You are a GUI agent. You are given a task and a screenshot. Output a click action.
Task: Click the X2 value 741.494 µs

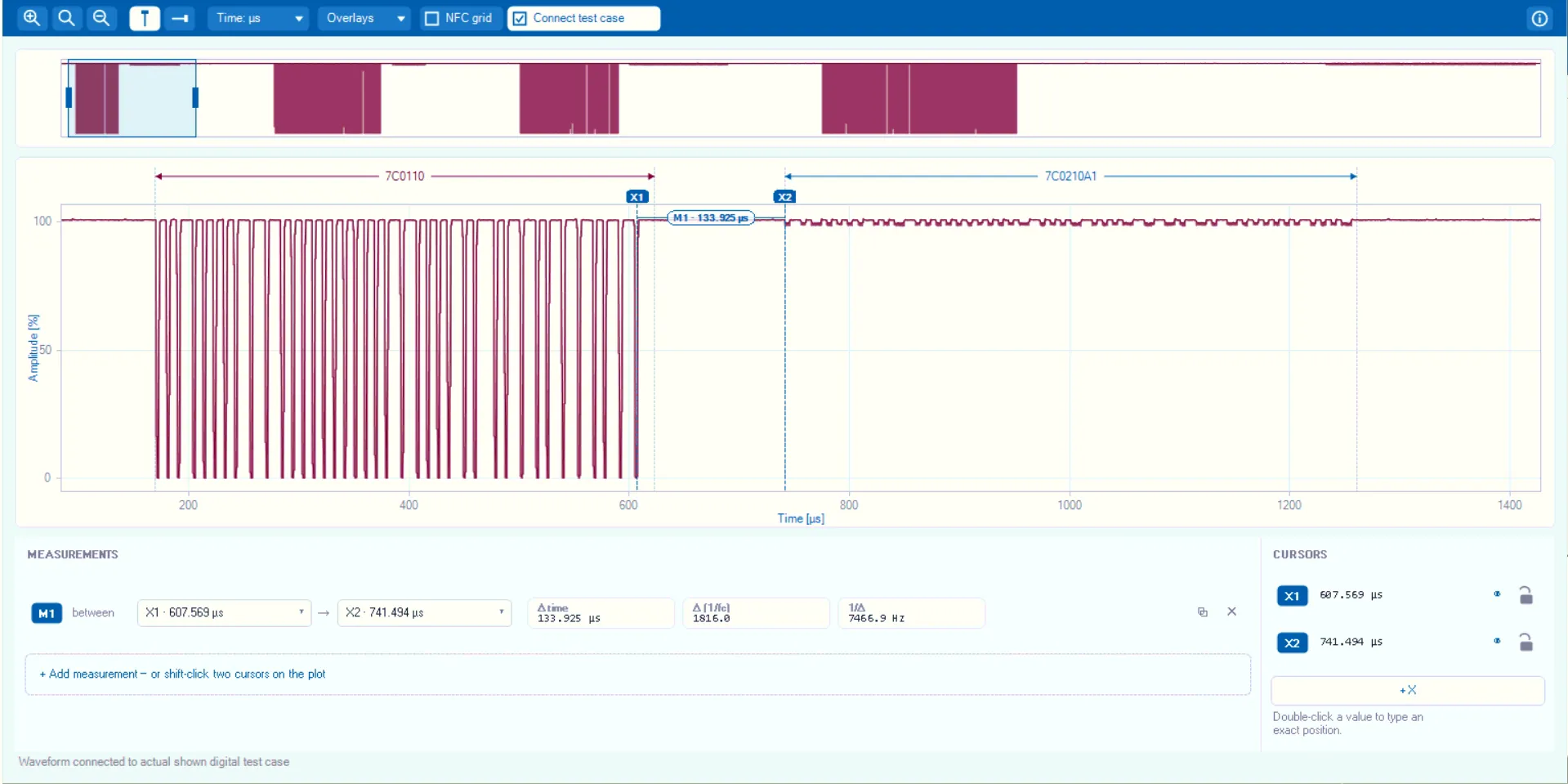(x=1351, y=642)
